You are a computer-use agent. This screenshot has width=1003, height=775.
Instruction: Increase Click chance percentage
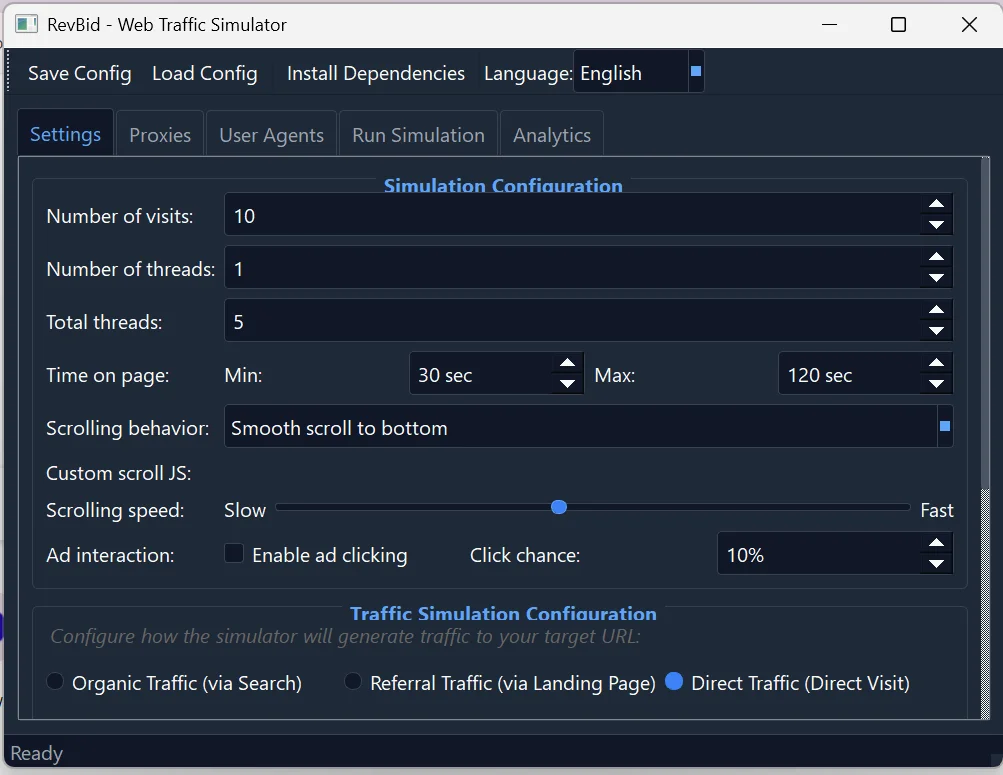click(936, 543)
